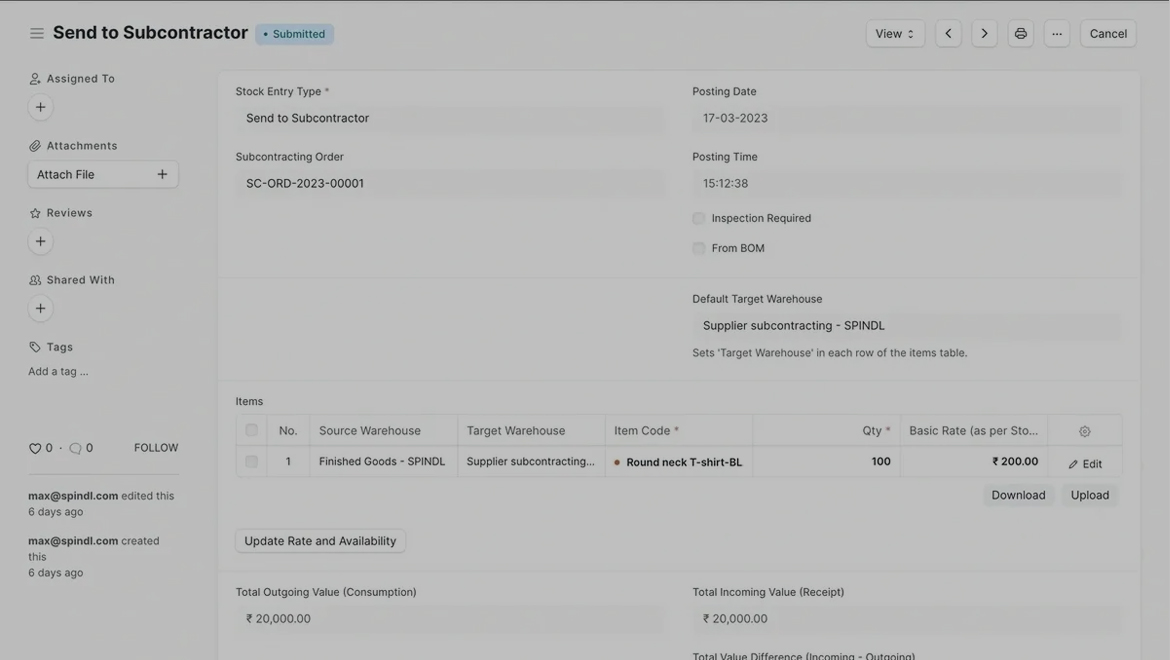Open items table settings gear icon
The height and width of the screenshot is (660, 1170).
click(1084, 431)
